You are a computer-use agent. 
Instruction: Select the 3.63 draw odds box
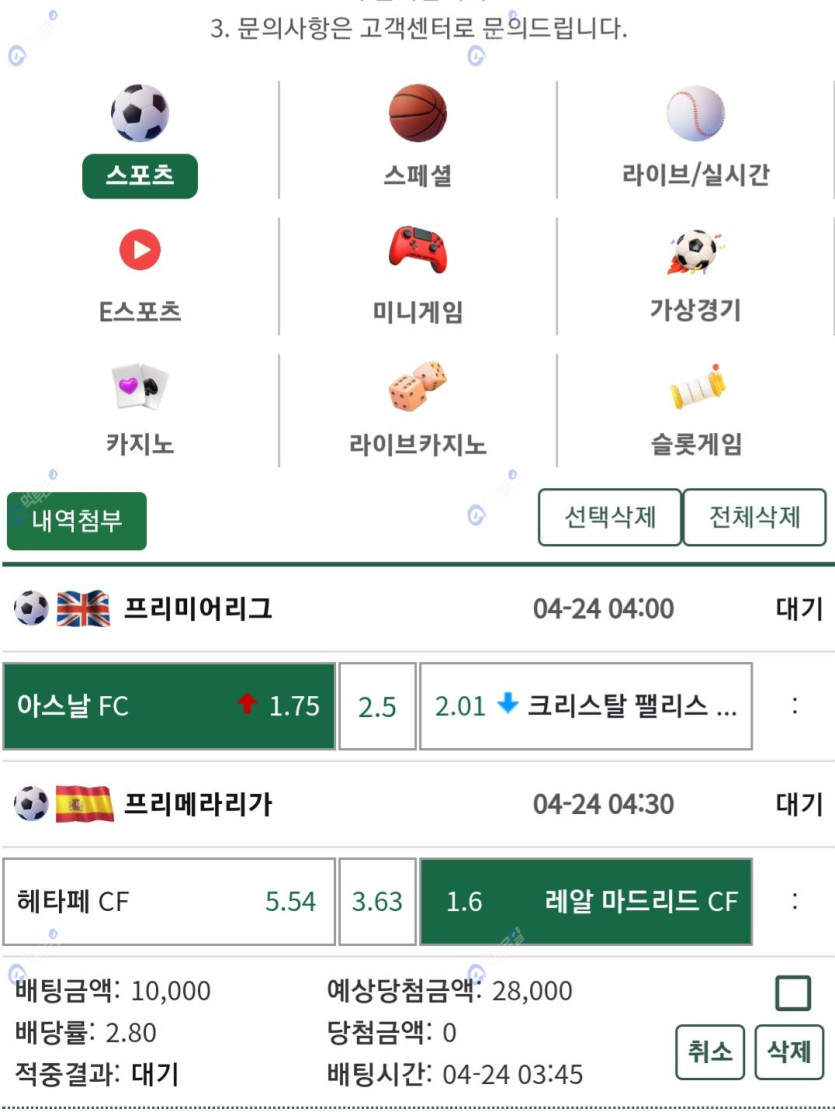[377, 902]
